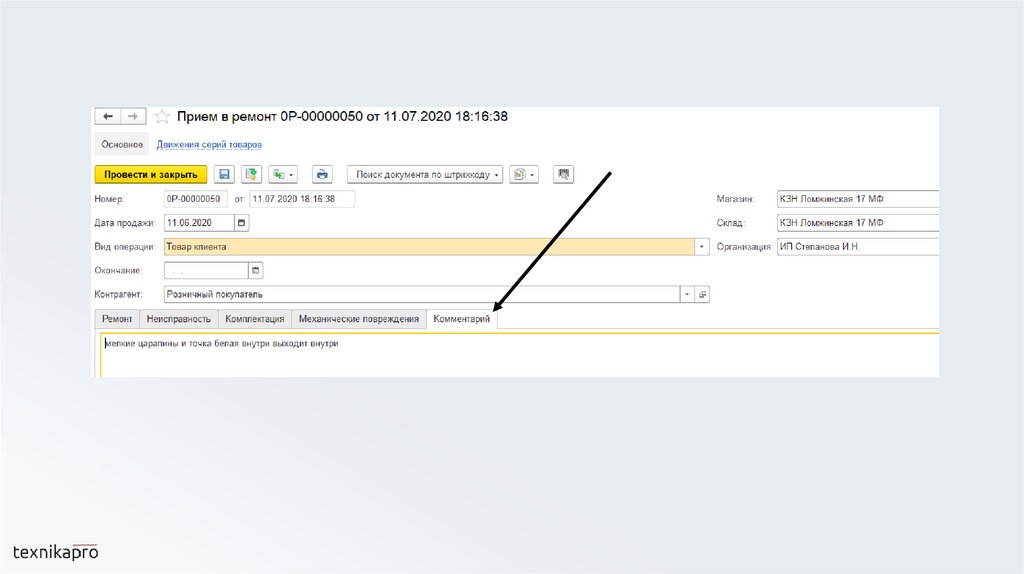Screen dimensions: 1024x574
Task: Click the 'Вид операции' field Товар клиента
Action: point(429,247)
